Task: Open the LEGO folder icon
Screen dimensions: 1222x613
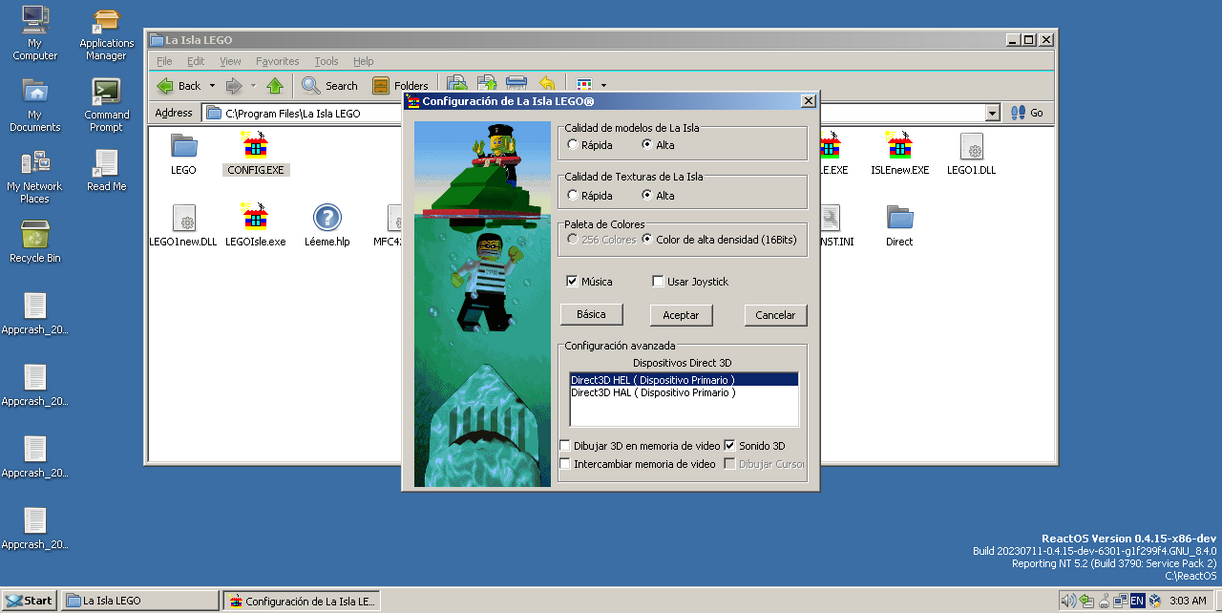Action: pos(183,147)
